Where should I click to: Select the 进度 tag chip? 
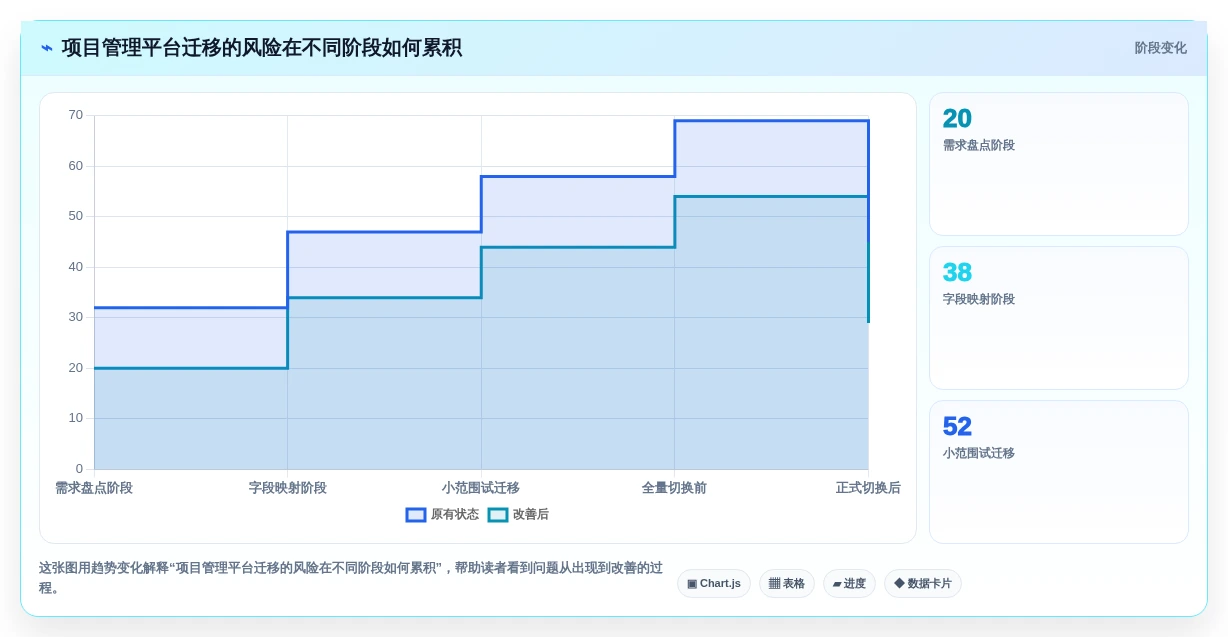[849, 583]
